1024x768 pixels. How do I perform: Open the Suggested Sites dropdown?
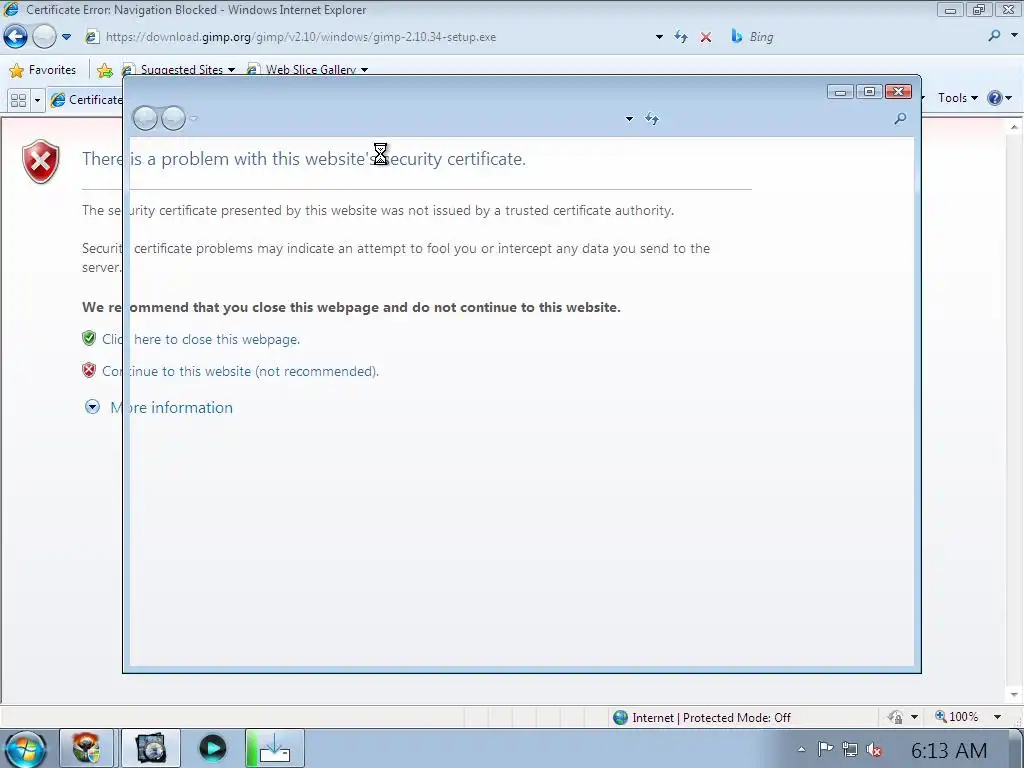[x=178, y=70]
